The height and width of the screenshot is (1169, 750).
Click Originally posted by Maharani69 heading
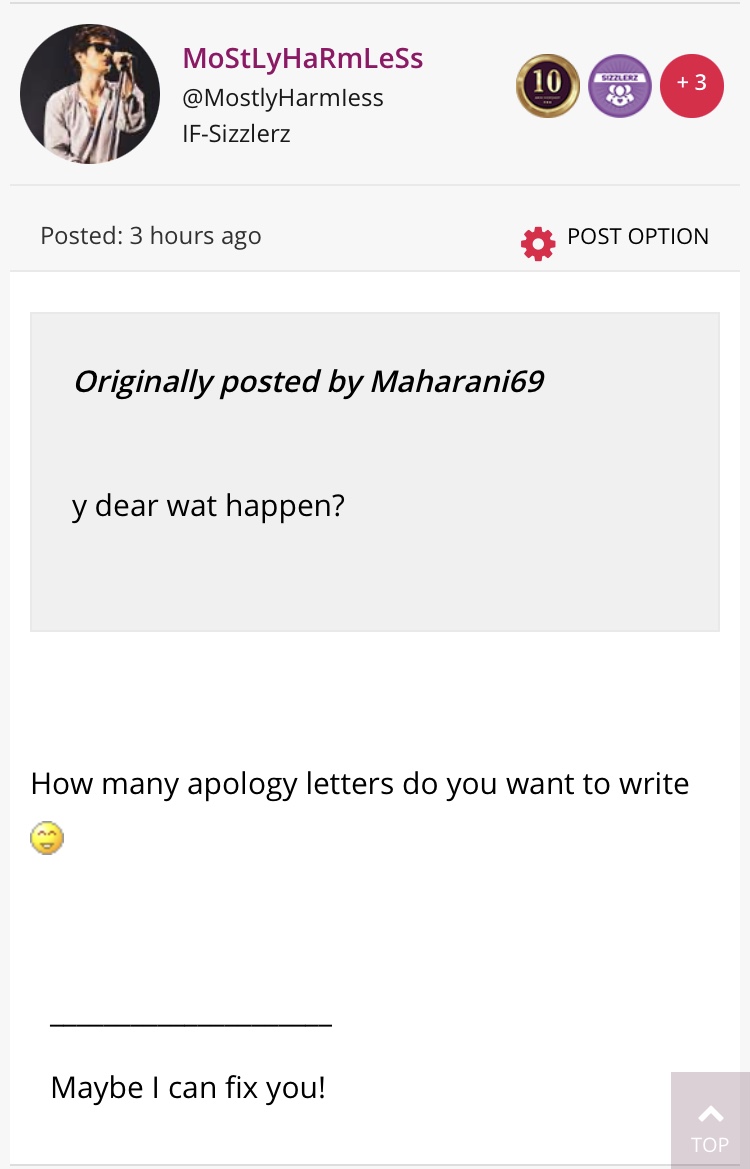[x=308, y=381]
